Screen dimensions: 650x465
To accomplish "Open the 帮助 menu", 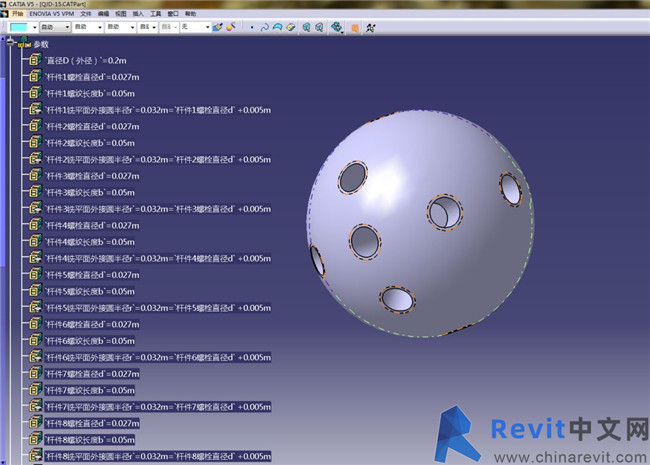I will (x=190, y=14).
